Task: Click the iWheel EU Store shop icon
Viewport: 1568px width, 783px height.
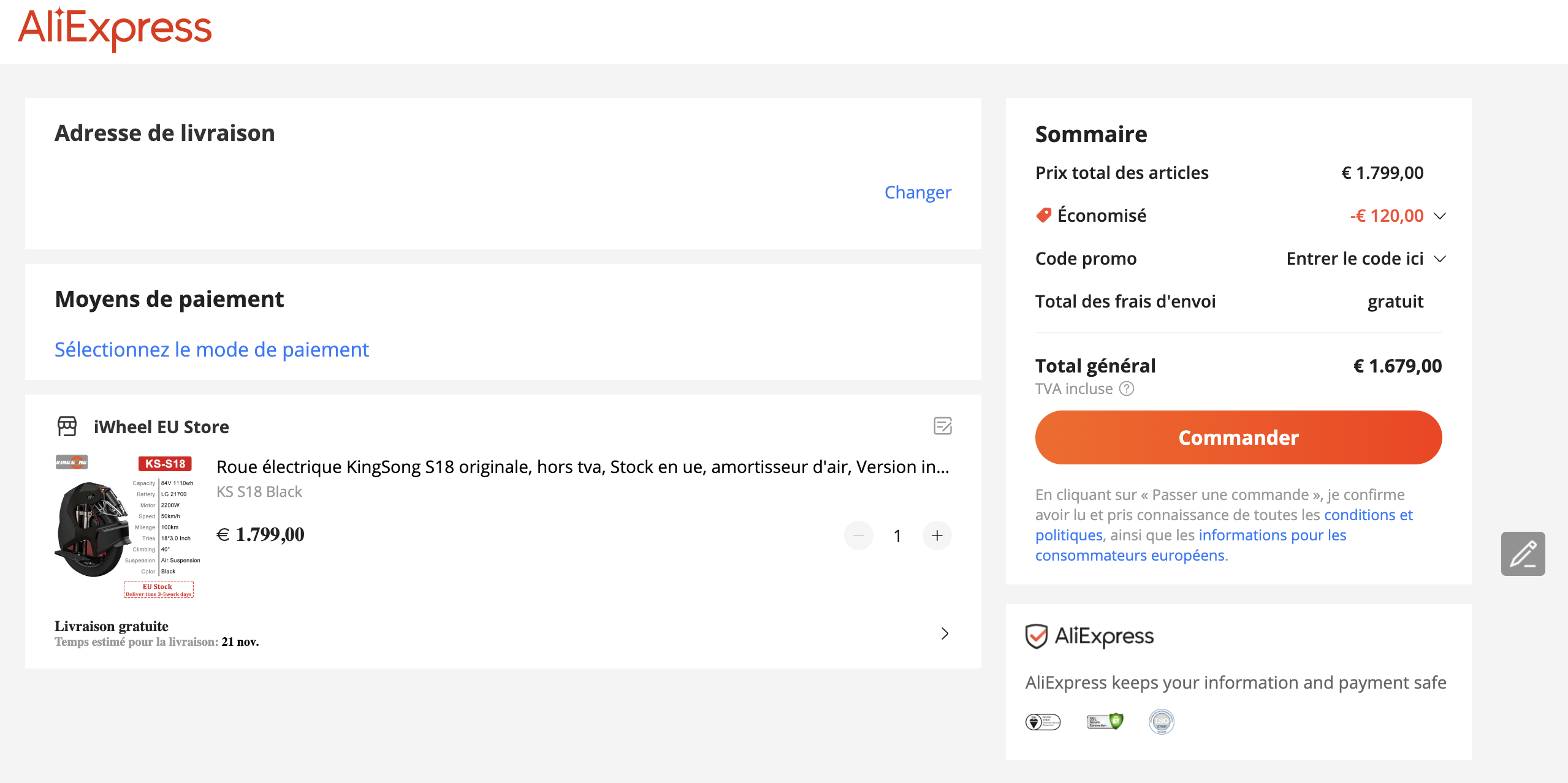Action: (67, 426)
